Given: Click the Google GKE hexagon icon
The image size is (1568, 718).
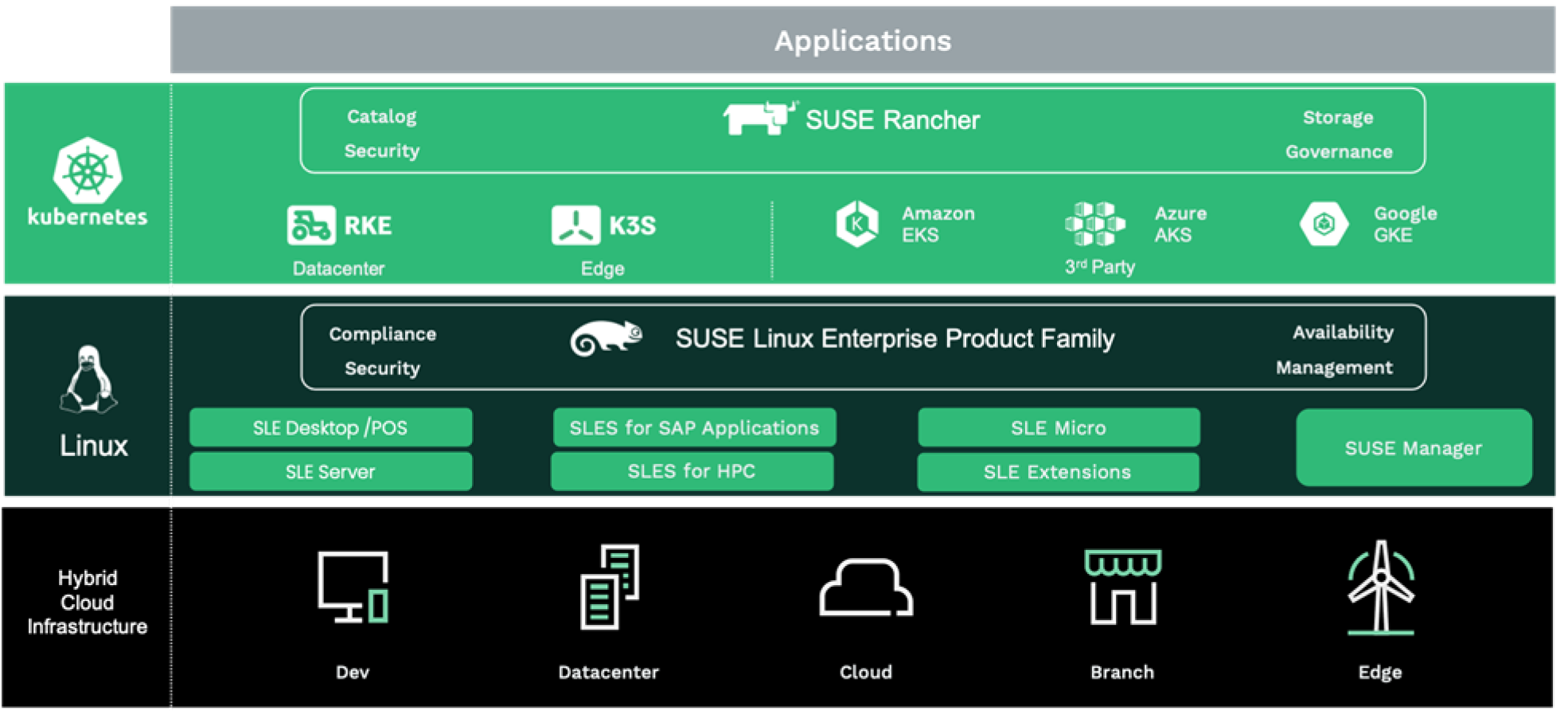Looking at the screenshot, I should (x=1324, y=224).
